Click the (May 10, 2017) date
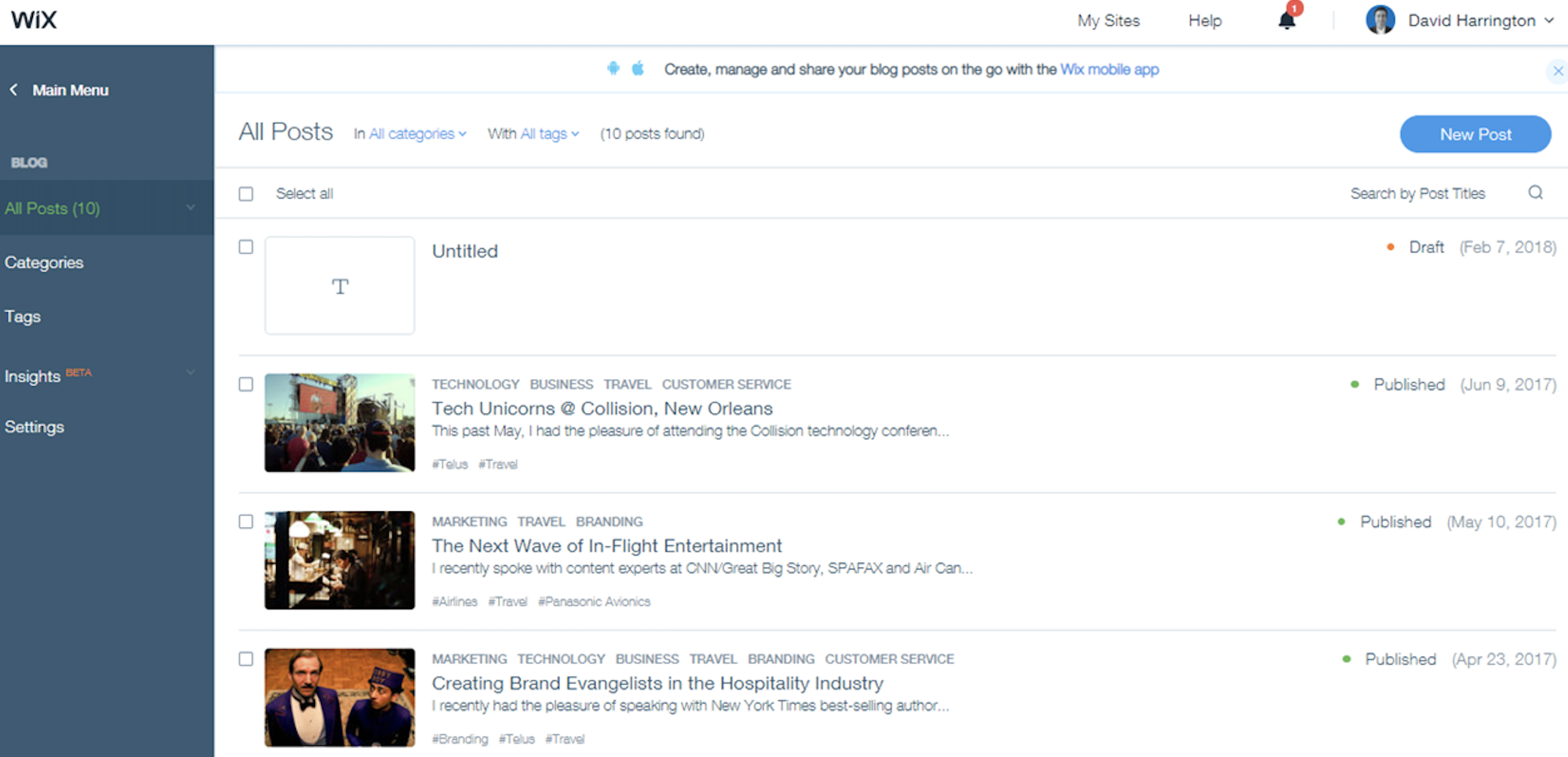Viewport: 1568px width, 757px height. point(1501,522)
